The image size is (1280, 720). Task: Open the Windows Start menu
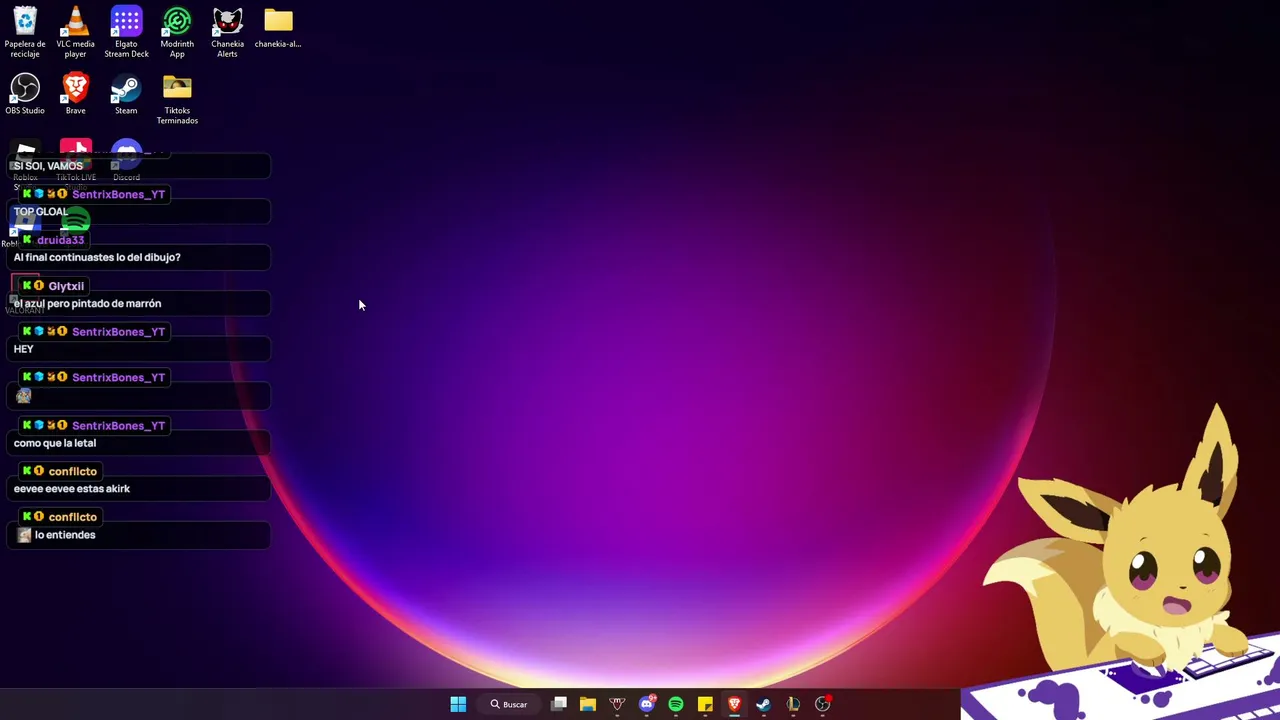[458, 704]
